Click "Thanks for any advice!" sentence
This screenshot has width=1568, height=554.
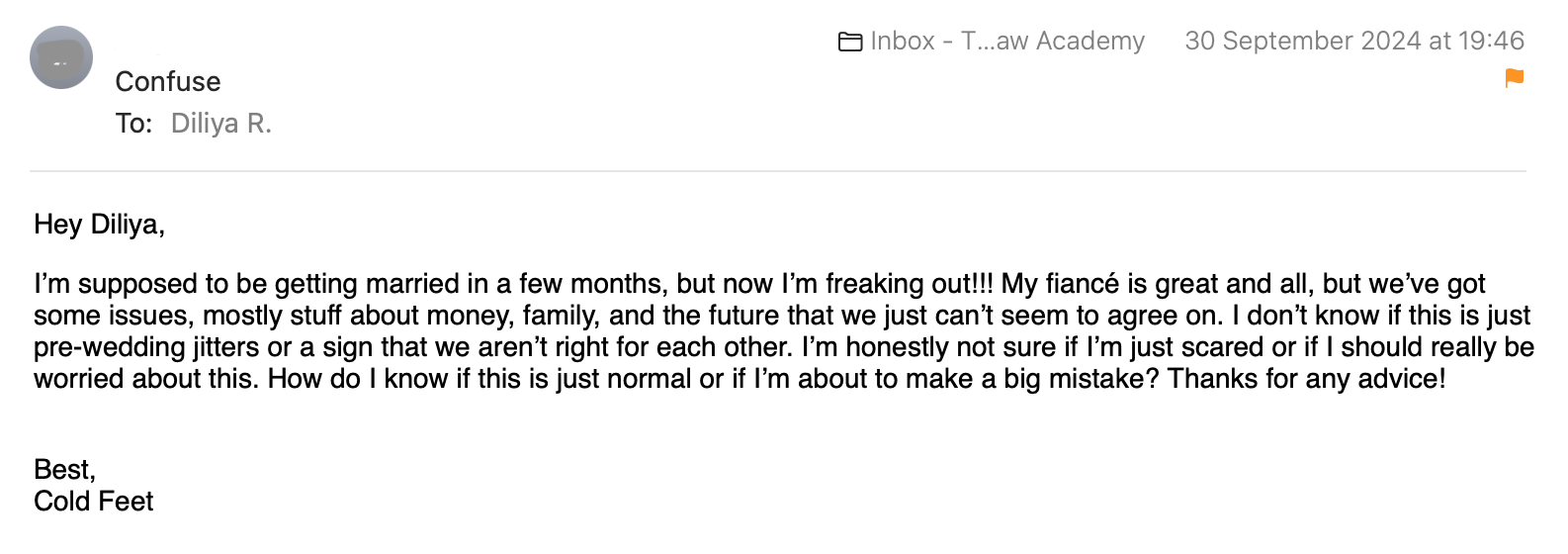[1306, 379]
